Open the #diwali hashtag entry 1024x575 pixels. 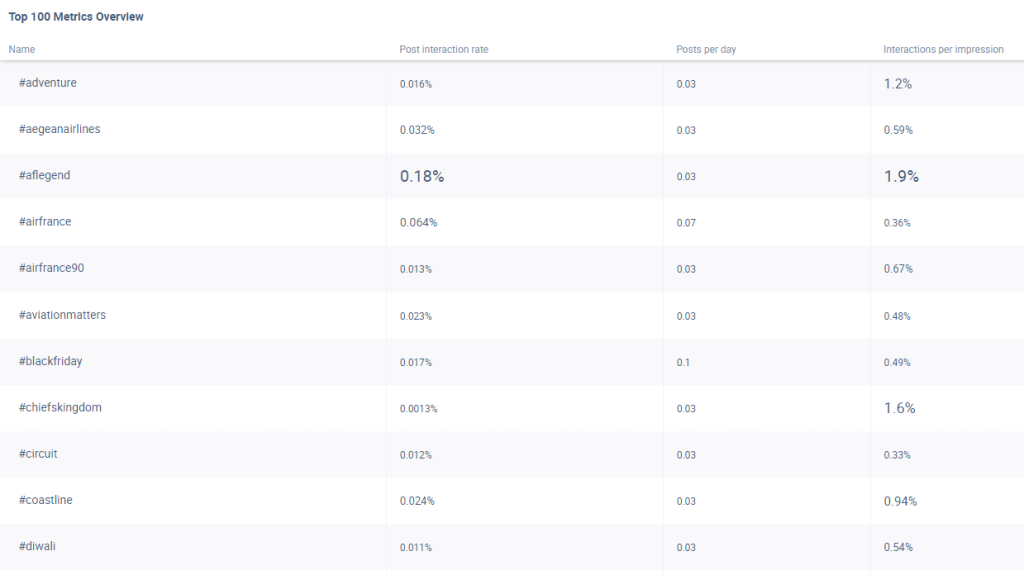38,547
